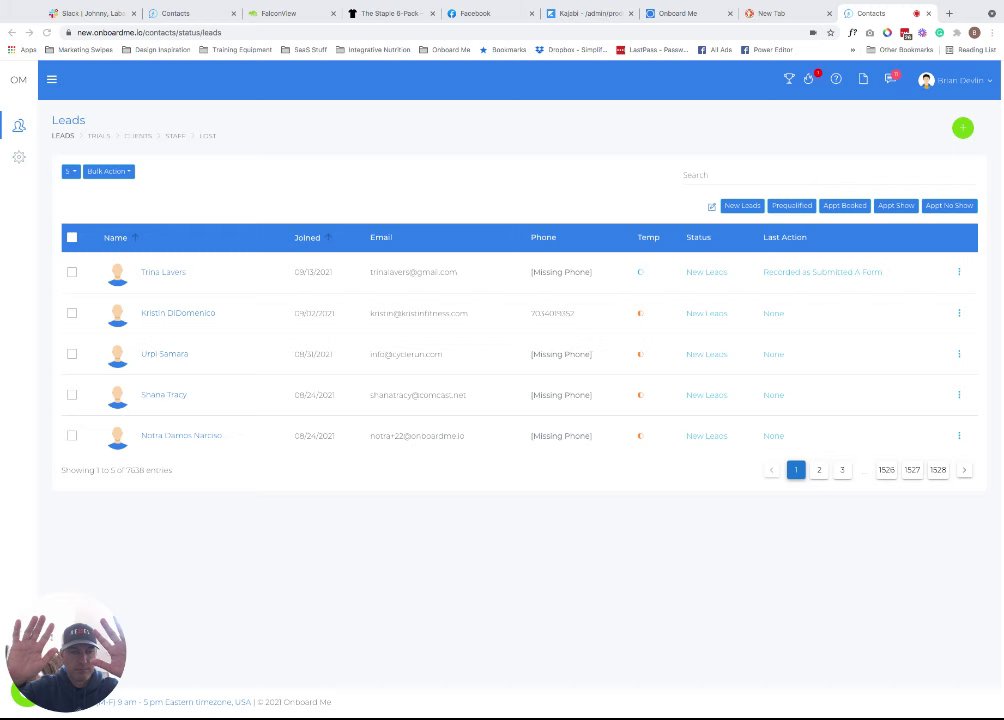Open row actions menu for Kristin DiDomenico
The width and height of the screenshot is (1004, 720).
(x=959, y=313)
